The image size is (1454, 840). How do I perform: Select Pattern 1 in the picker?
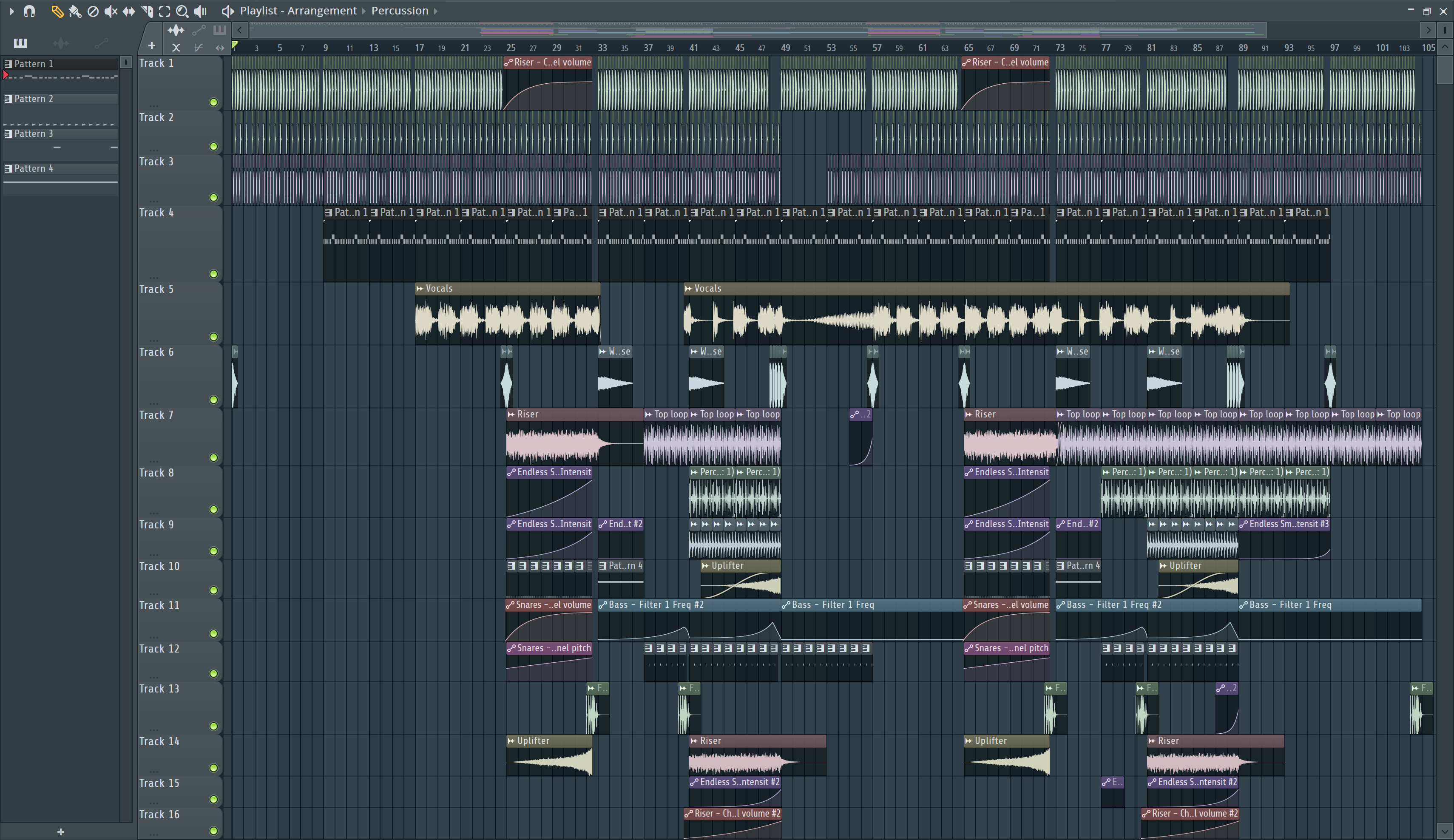[60, 64]
